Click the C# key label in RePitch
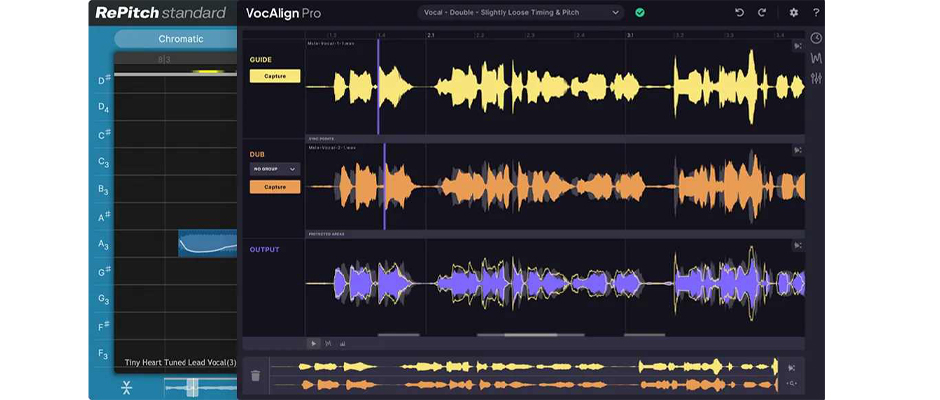Viewport: 940px width, 400px height. tap(104, 135)
